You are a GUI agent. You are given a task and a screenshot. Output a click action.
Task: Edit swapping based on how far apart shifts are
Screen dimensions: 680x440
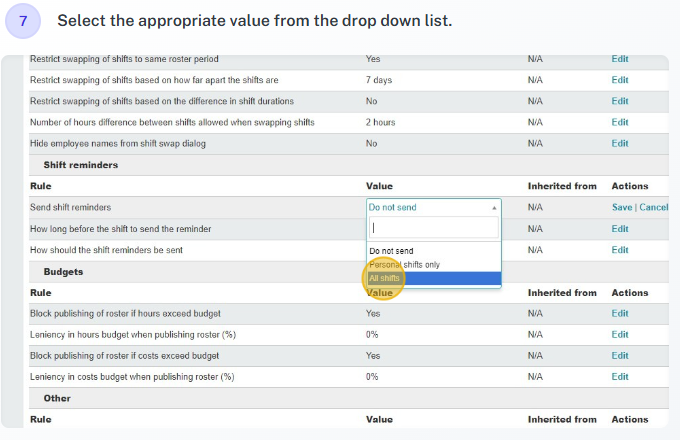(x=620, y=80)
